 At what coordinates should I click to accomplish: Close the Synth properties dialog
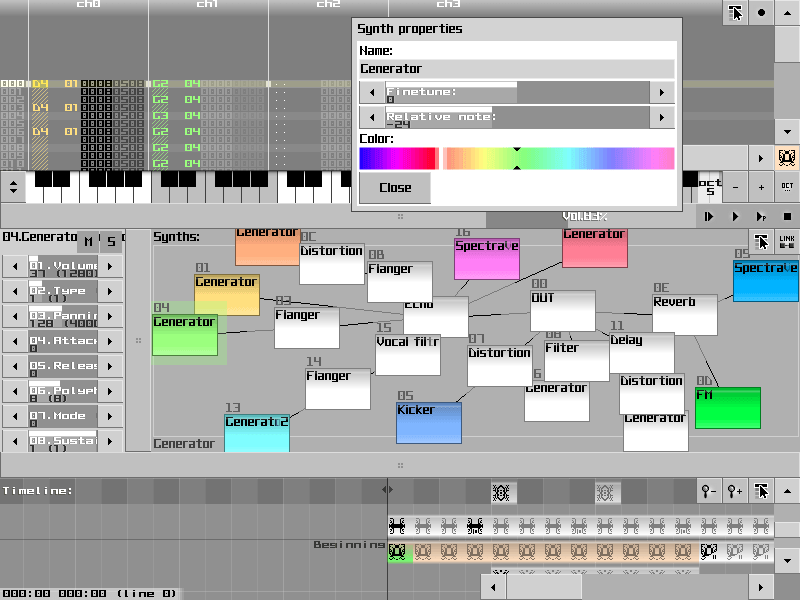pyautogui.click(x=394, y=188)
